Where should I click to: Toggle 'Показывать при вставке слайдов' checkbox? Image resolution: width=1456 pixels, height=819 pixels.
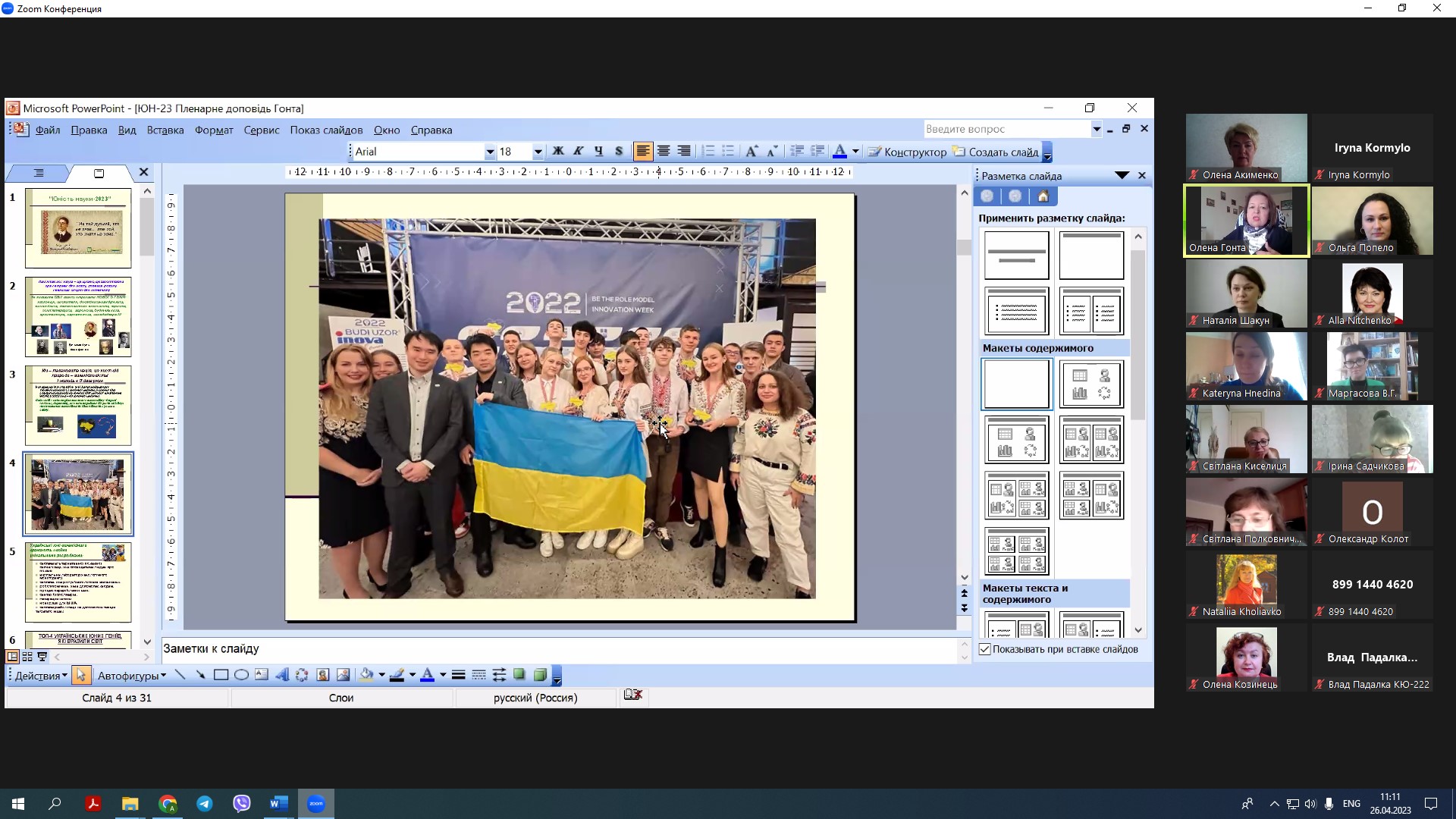point(985,649)
